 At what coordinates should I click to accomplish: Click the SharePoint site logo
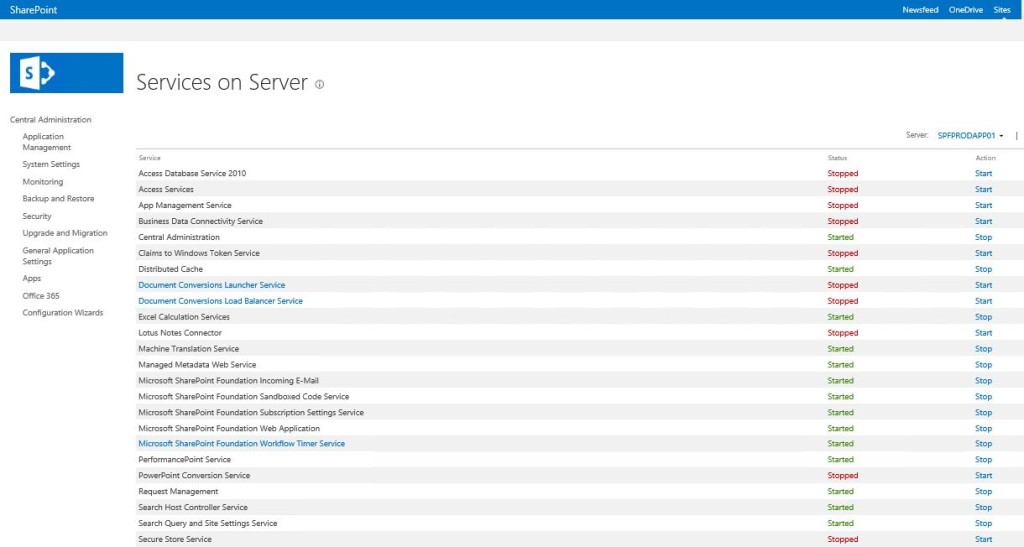66,72
